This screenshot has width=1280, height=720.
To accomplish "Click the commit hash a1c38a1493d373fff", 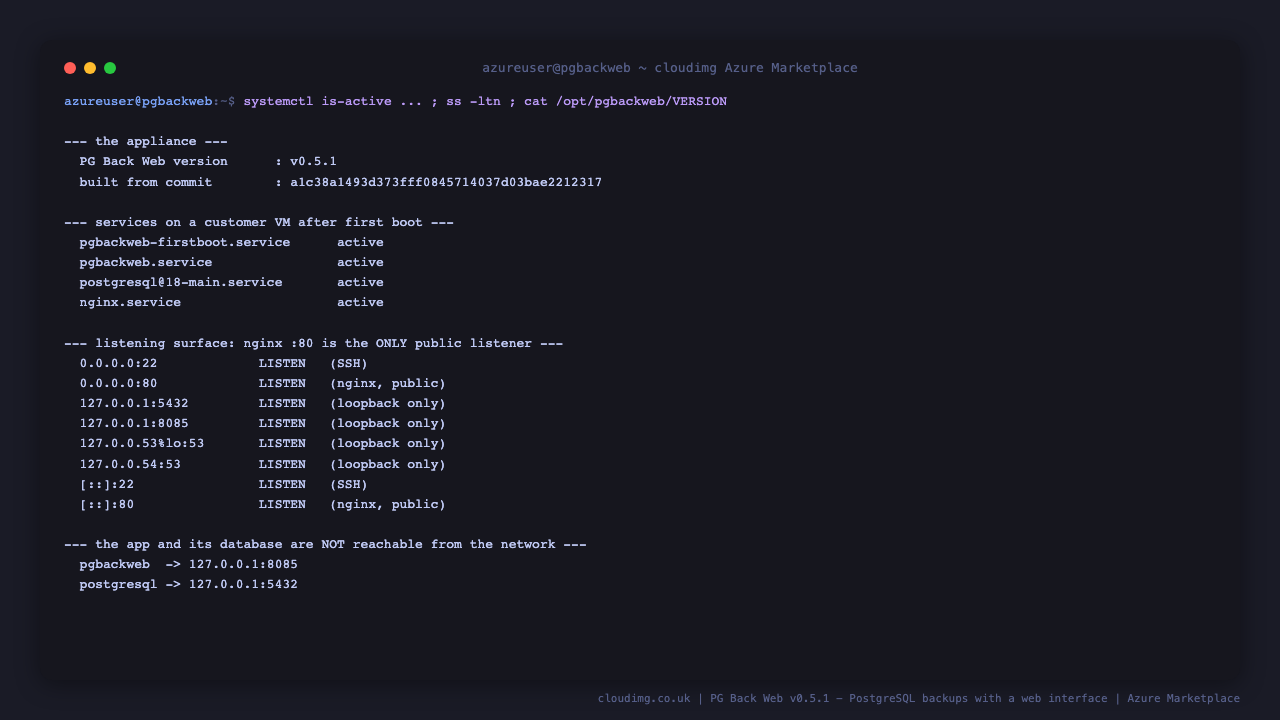I will (446, 182).
